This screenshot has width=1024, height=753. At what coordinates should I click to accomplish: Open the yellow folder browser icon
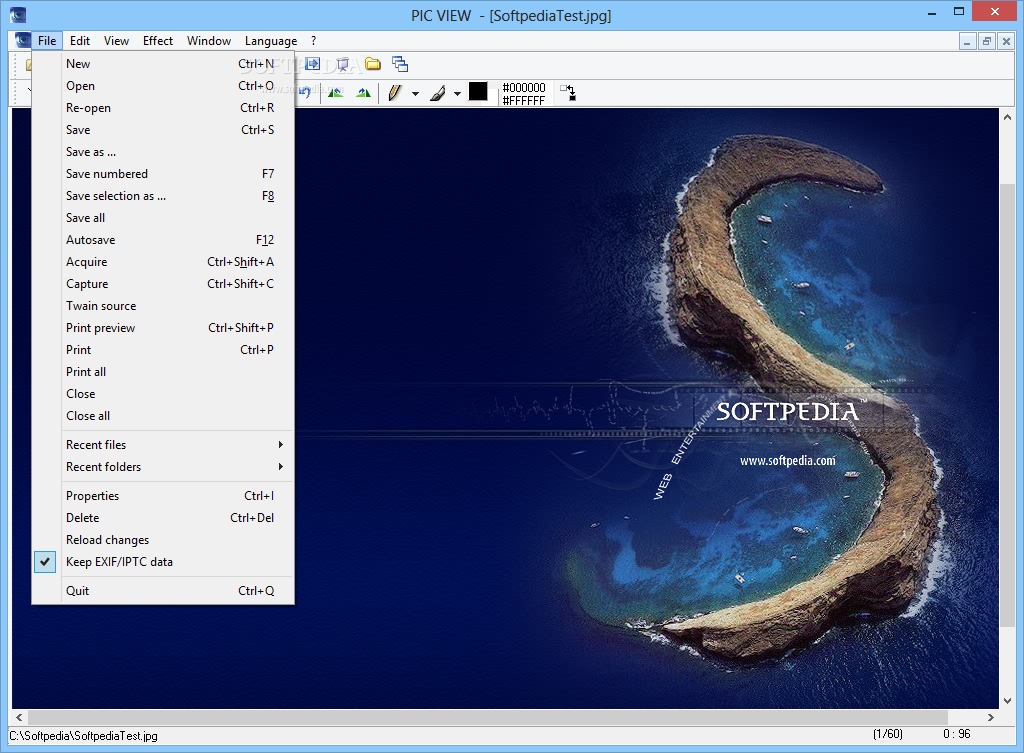(x=373, y=63)
